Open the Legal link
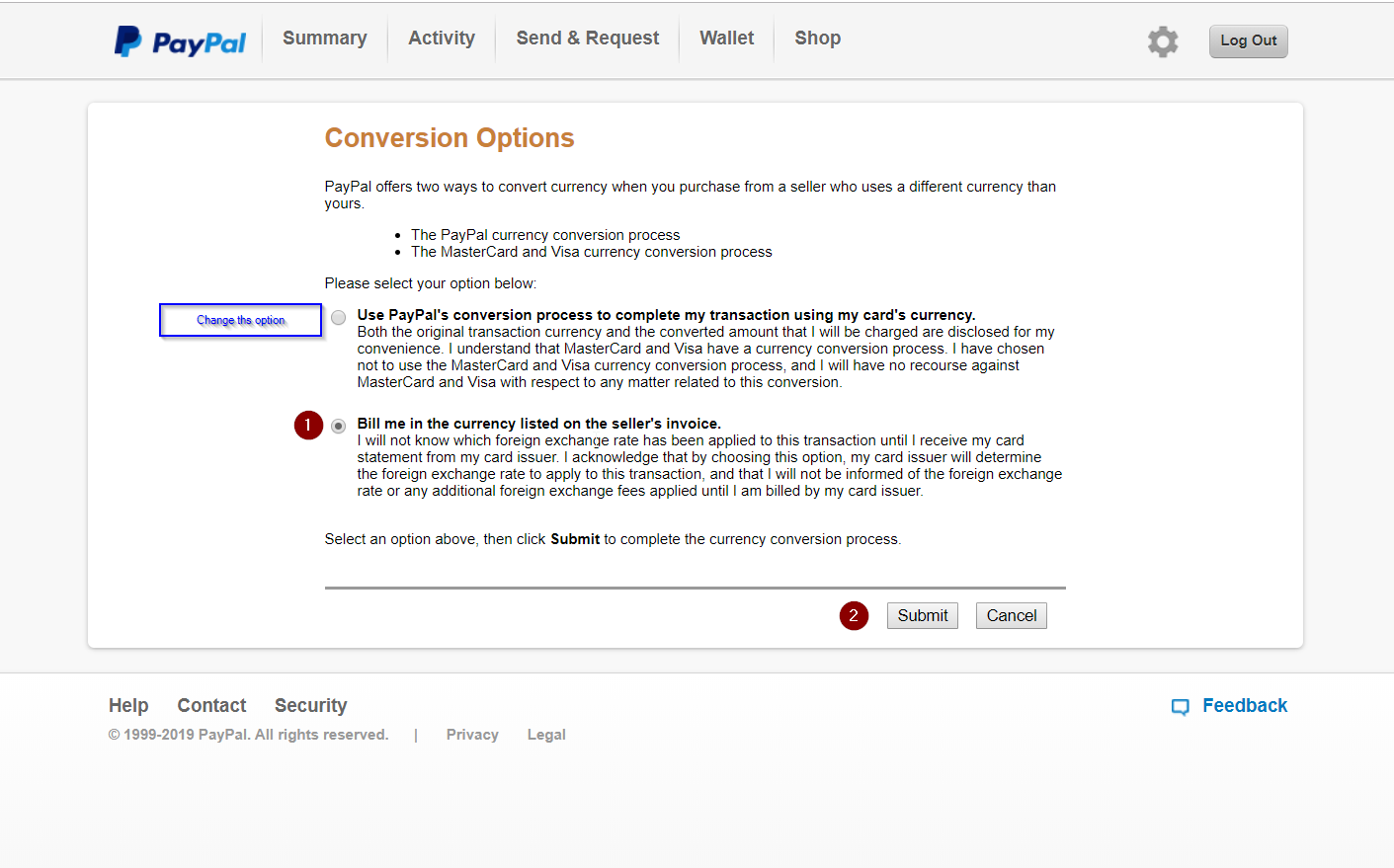 546,735
